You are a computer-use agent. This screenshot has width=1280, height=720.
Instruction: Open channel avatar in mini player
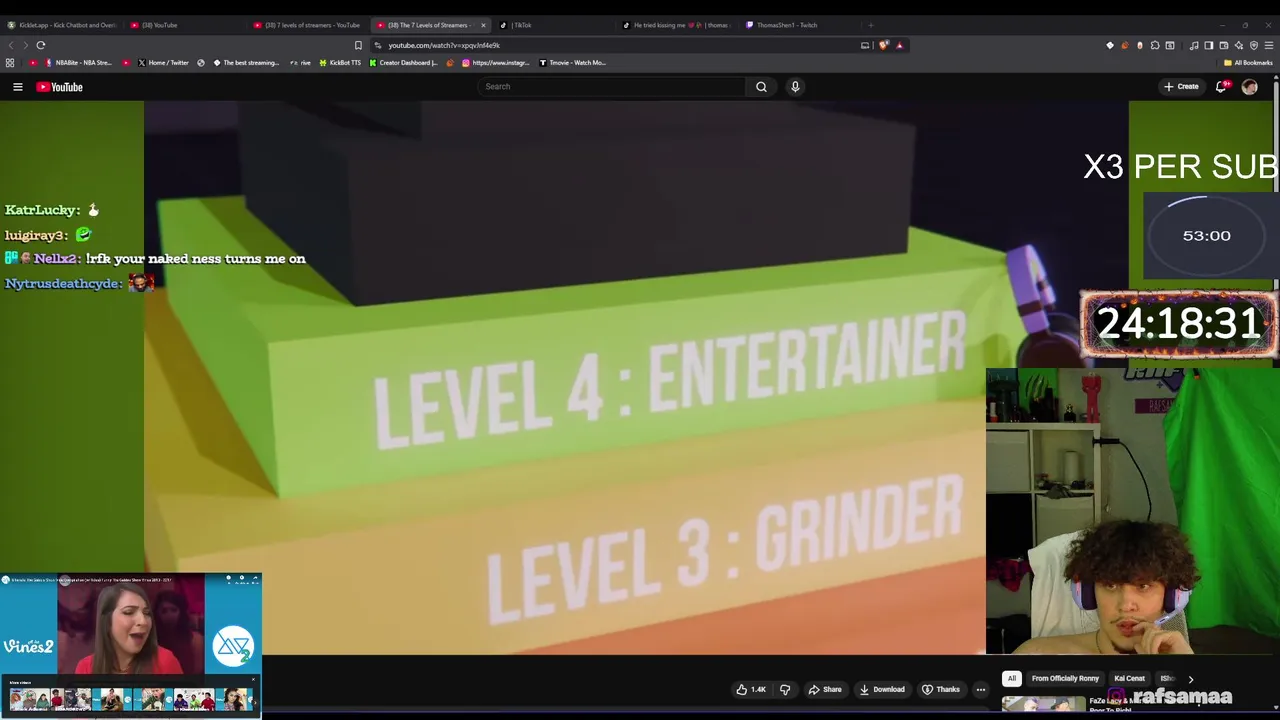pyautogui.click(x=5, y=579)
